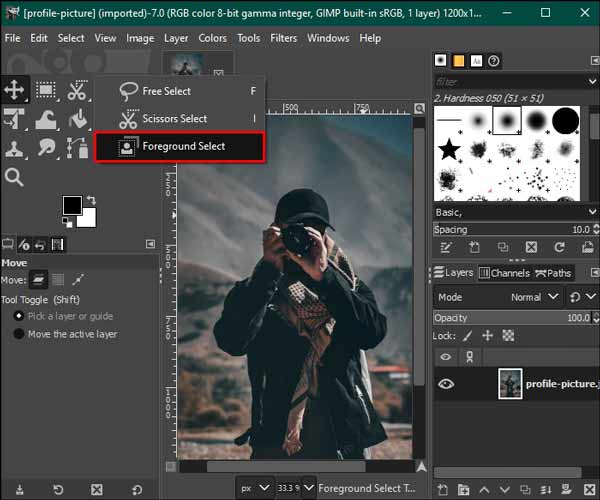
Task: Select 'Move the active layer' option
Action: pos(19,334)
